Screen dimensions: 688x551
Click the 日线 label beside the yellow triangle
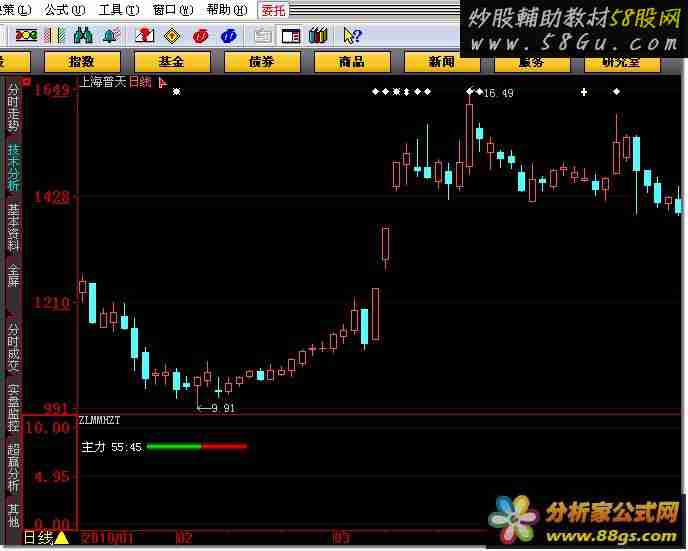pos(38,538)
